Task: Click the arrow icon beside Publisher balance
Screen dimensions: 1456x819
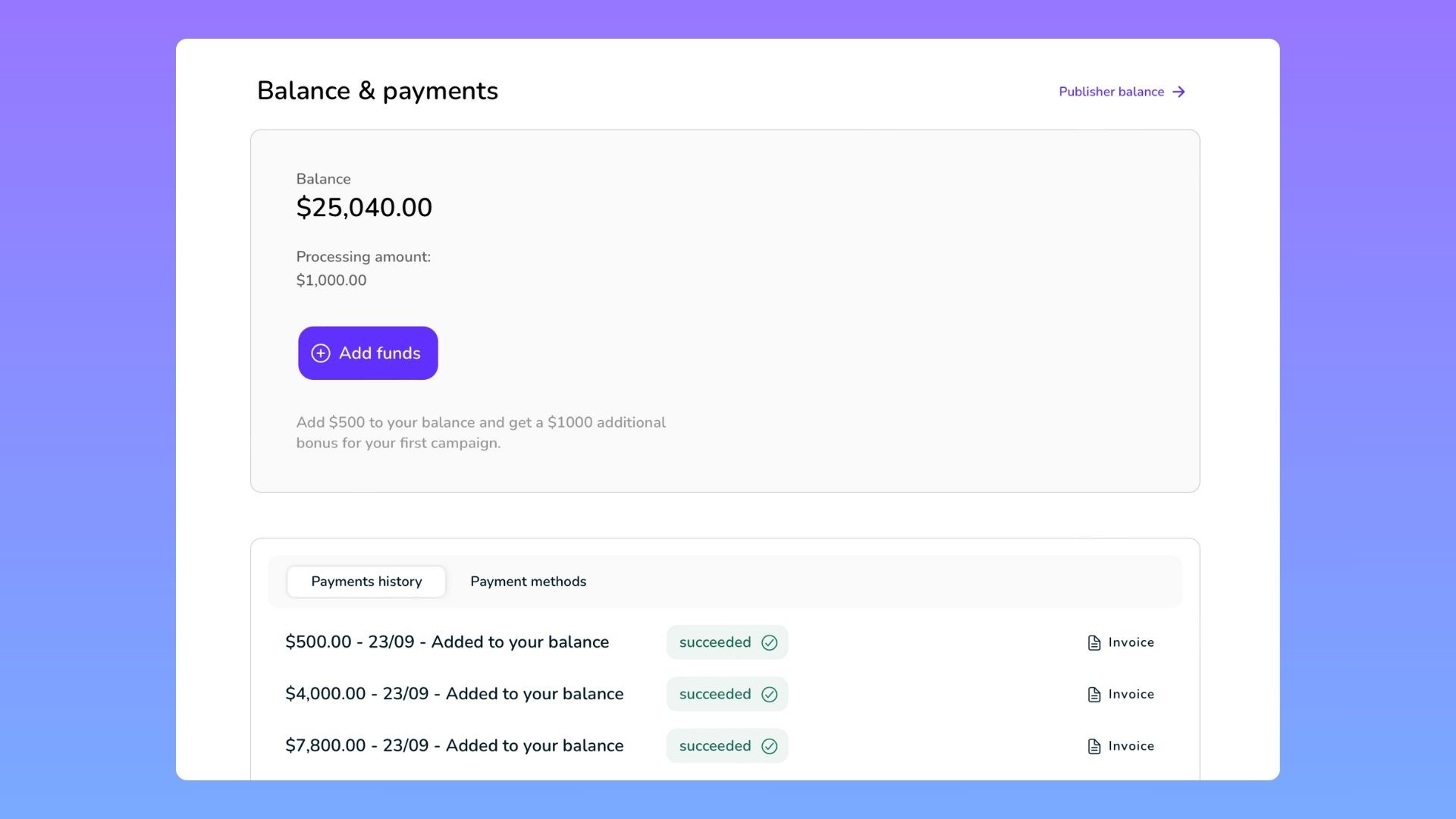Action: point(1178,92)
